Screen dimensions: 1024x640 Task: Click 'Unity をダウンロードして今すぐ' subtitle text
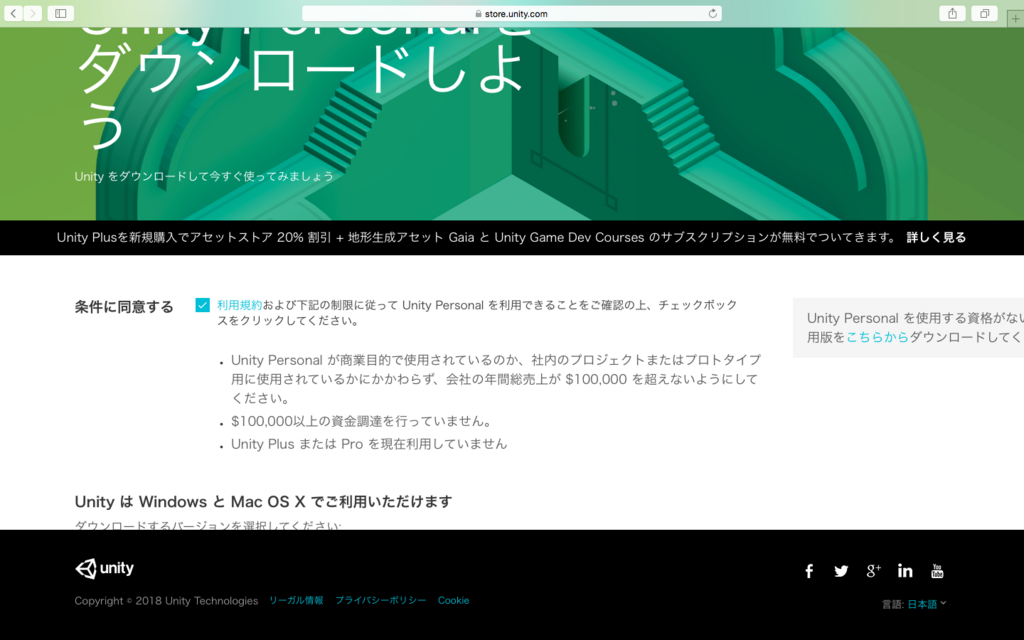pos(204,176)
